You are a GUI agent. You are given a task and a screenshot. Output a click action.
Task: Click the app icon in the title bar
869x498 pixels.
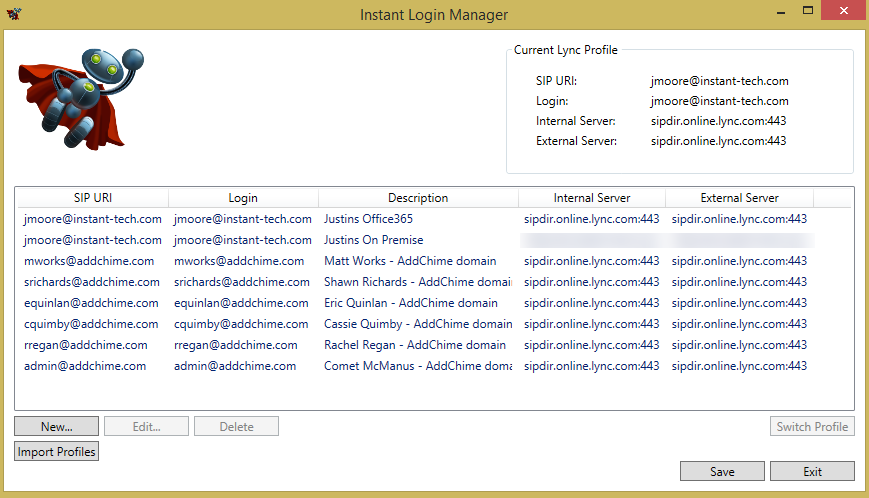(x=14, y=14)
